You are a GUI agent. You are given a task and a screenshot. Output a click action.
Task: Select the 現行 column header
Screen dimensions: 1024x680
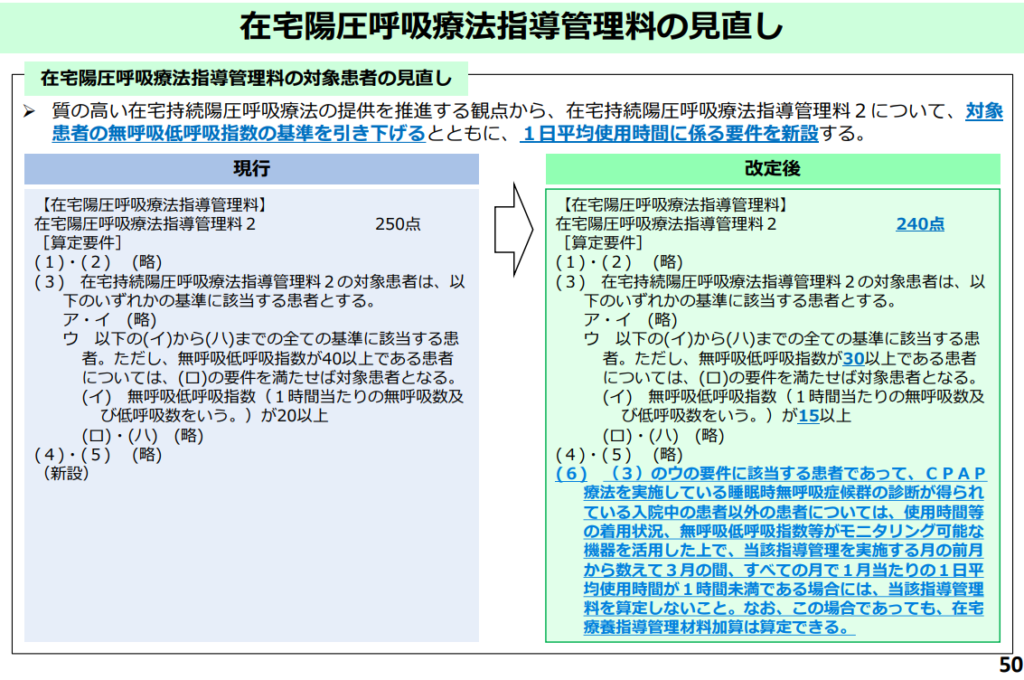[251, 169]
